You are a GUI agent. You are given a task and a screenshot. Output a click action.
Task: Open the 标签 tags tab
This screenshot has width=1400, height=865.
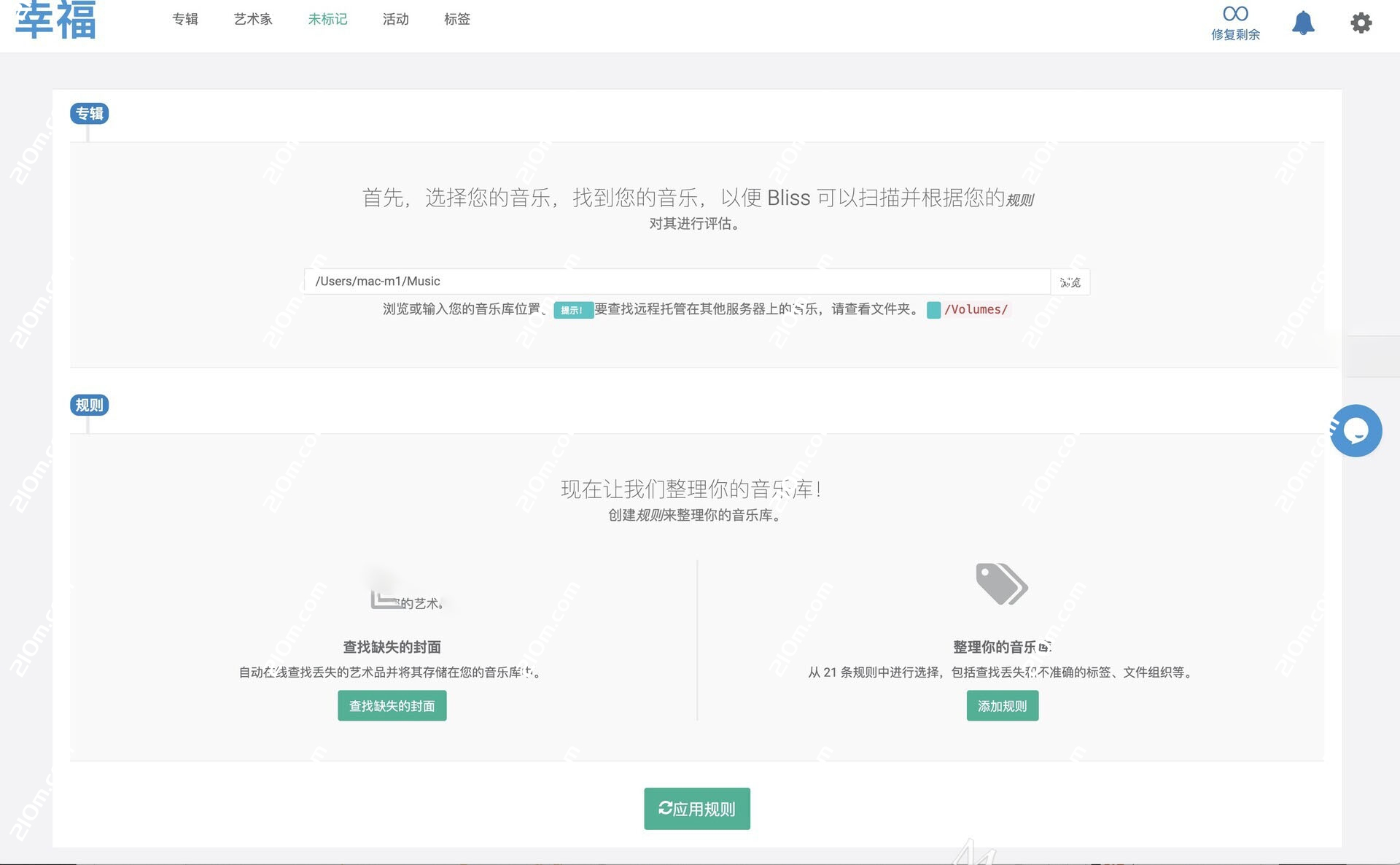[x=457, y=19]
